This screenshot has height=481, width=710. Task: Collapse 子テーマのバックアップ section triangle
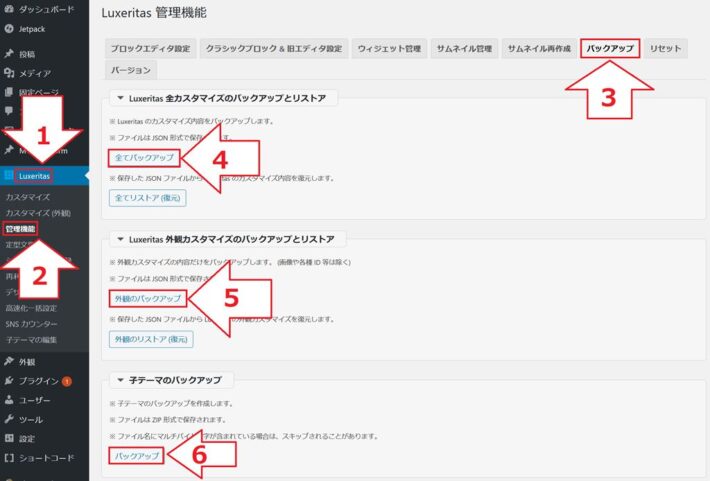[x=120, y=380]
